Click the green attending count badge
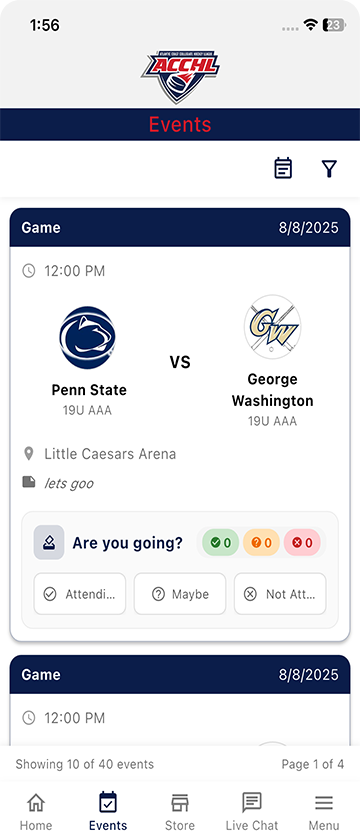Viewport: 360px width, 836px height. click(x=221, y=543)
